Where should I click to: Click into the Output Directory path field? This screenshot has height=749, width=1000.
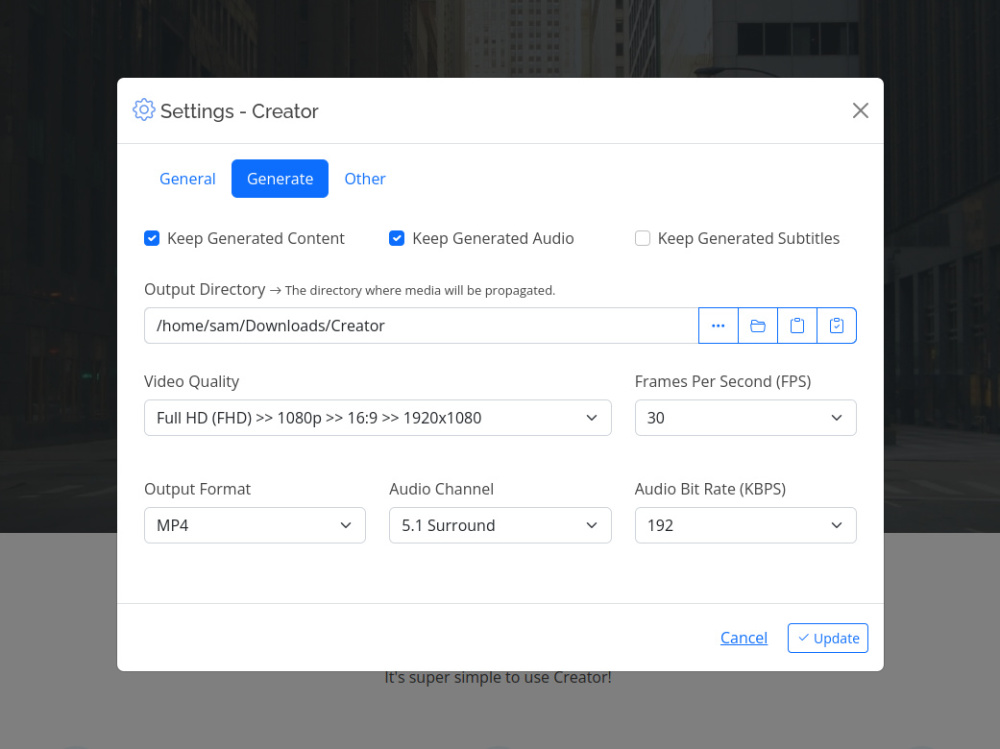click(421, 325)
